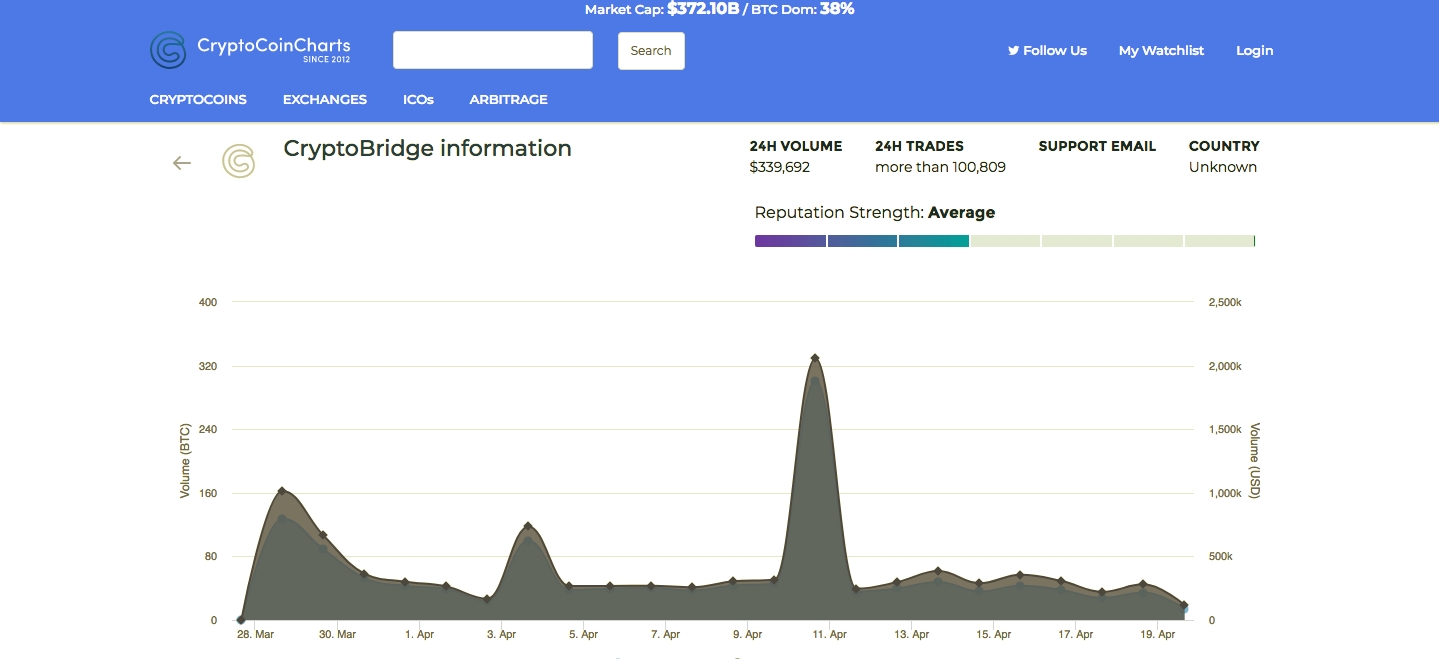Select the purple reputation strength segment
This screenshot has width=1439, height=659.
pyautogui.click(x=790, y=241)
